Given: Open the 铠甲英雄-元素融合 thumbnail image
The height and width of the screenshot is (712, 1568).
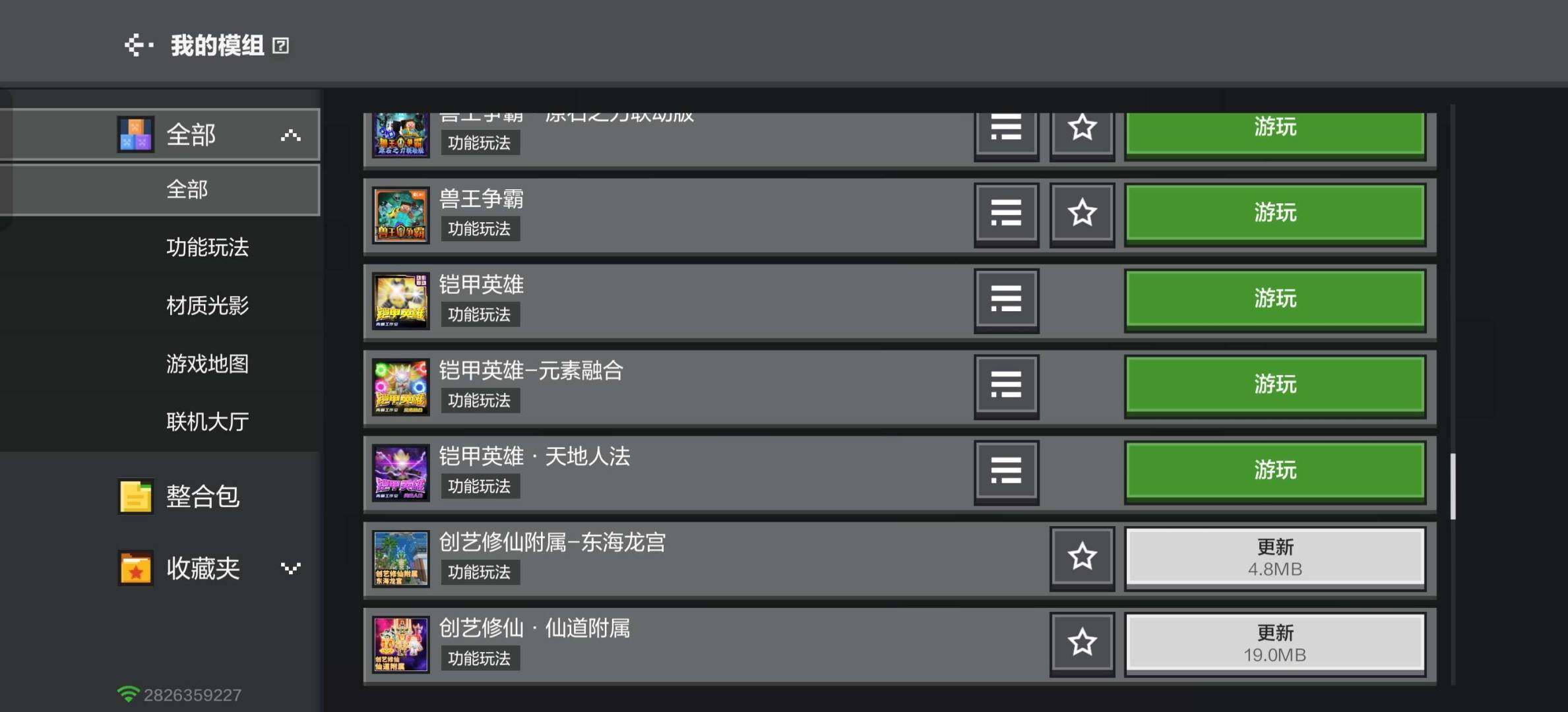Looking at the screenshot, I should click(400, 386).
